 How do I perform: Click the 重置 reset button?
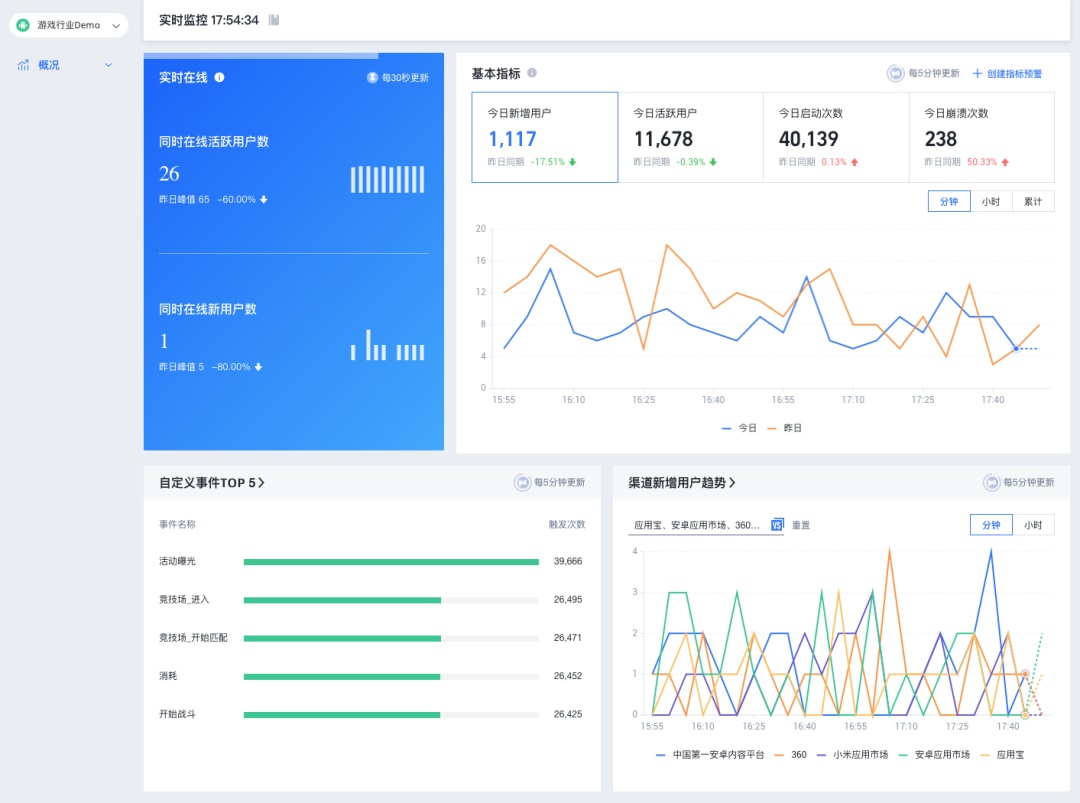pyautogui.click(x=801, y=525)
